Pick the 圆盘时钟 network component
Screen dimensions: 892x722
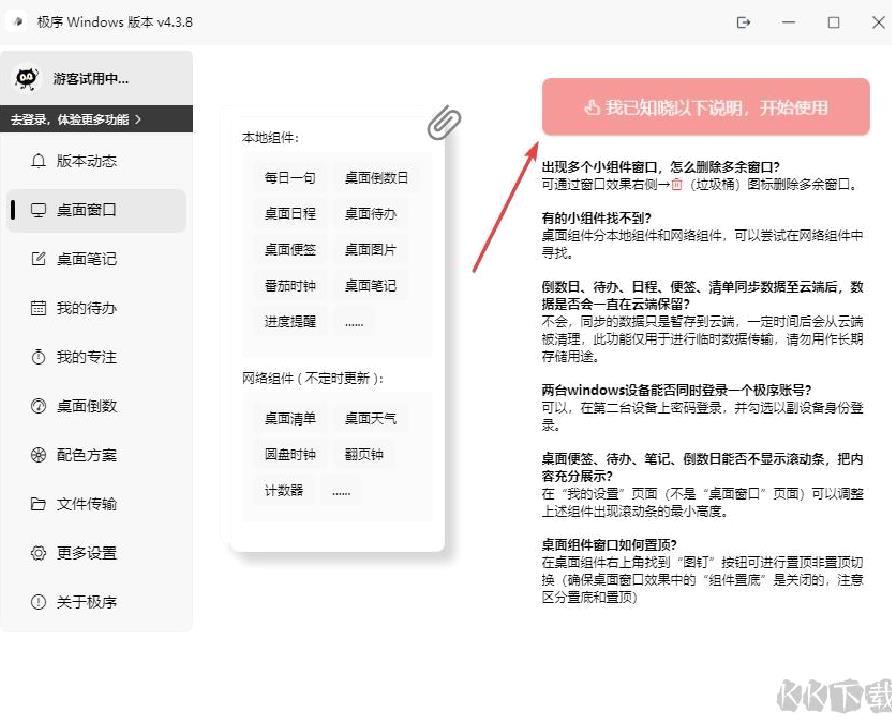click(x=290, y=454)
